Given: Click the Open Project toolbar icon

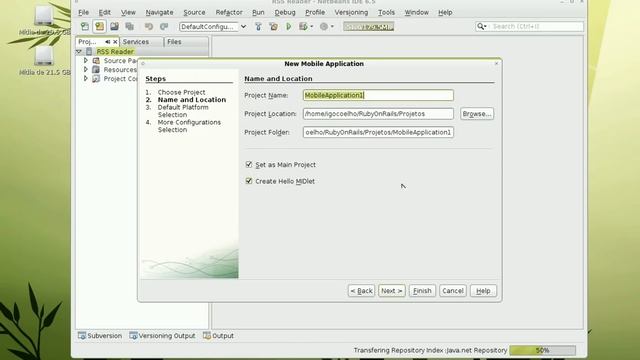Looking at the screenshot, I should [x=114, y=27].
